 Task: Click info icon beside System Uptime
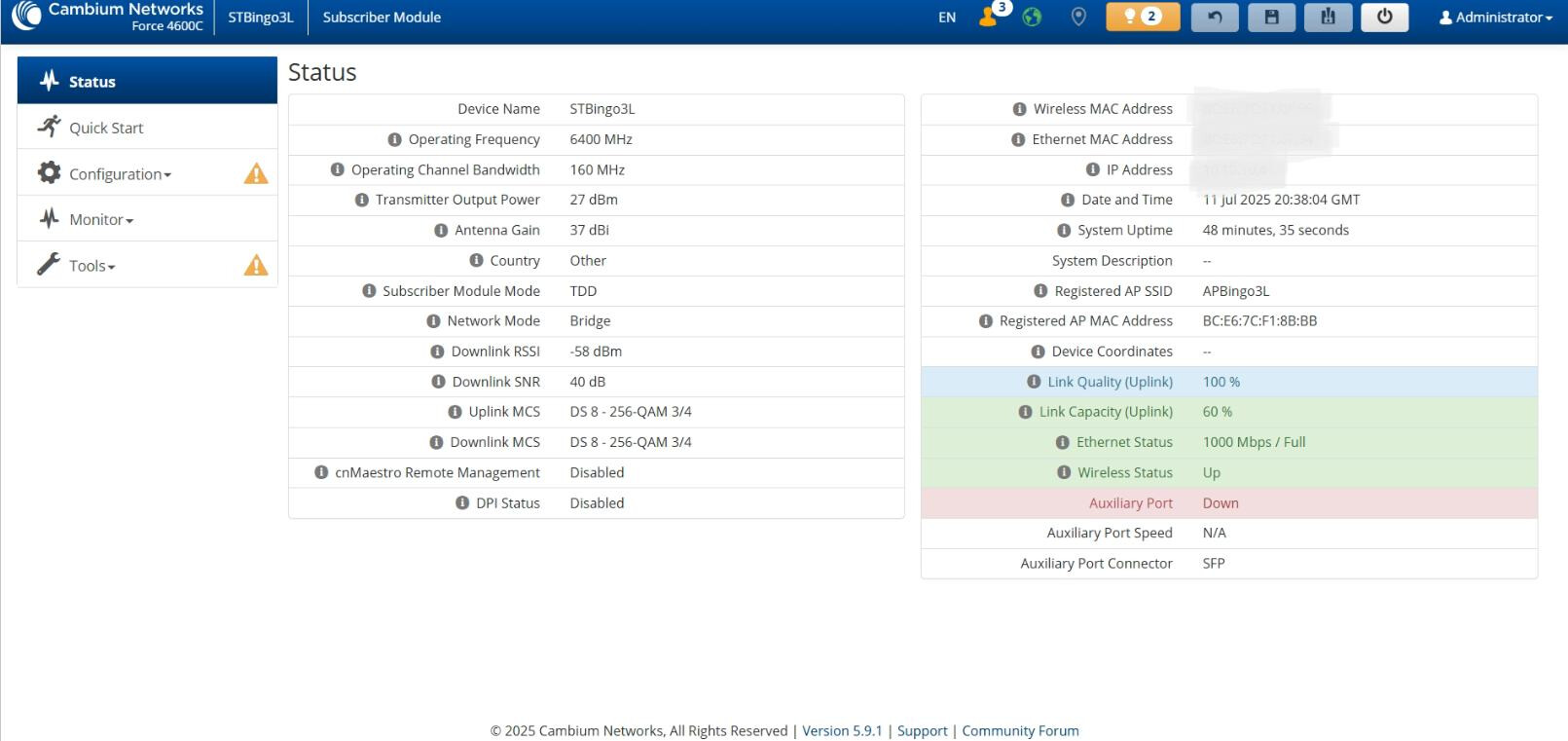(1064, 230)
